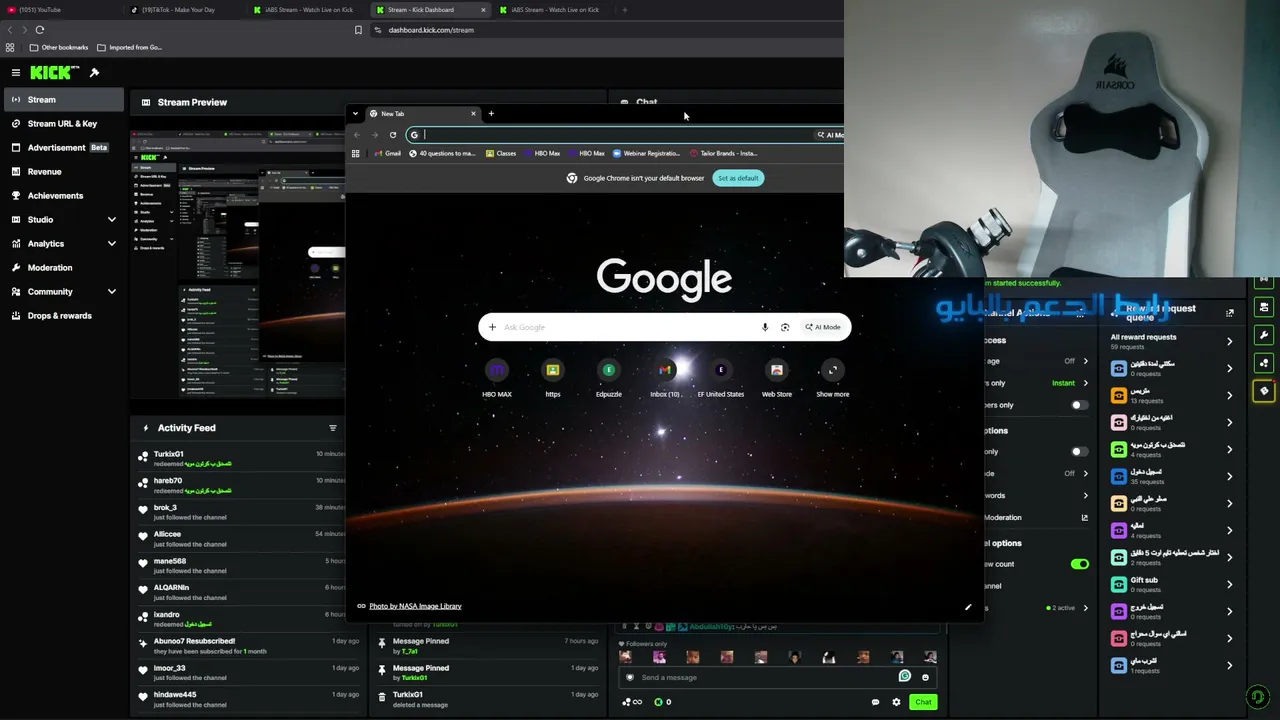This screenshot has width=1280, height=720.
Task: Switch to the YouTube browser tab
Action: tap(60, 10)
